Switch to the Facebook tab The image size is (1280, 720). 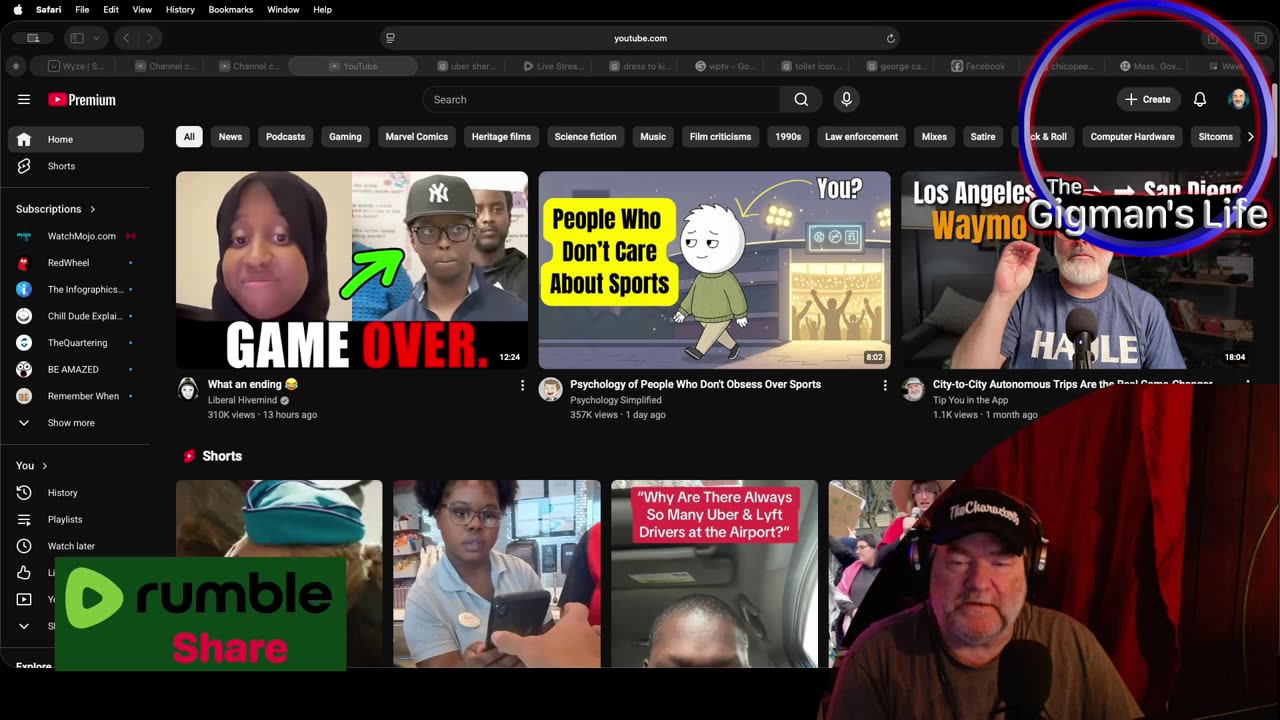click(x=978, y=66)
